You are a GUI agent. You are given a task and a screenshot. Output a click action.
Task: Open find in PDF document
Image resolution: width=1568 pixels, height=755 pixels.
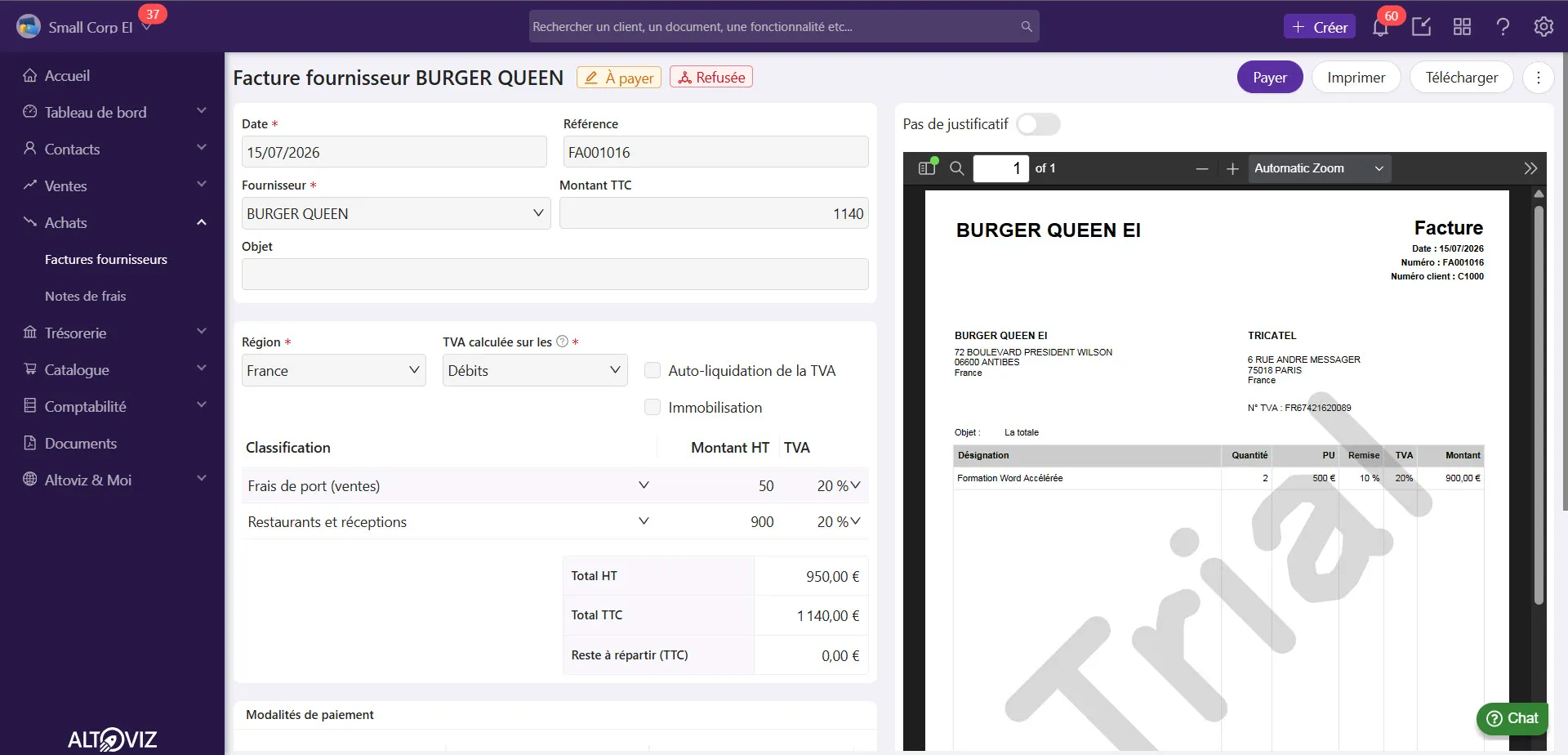tap(957, 168)
